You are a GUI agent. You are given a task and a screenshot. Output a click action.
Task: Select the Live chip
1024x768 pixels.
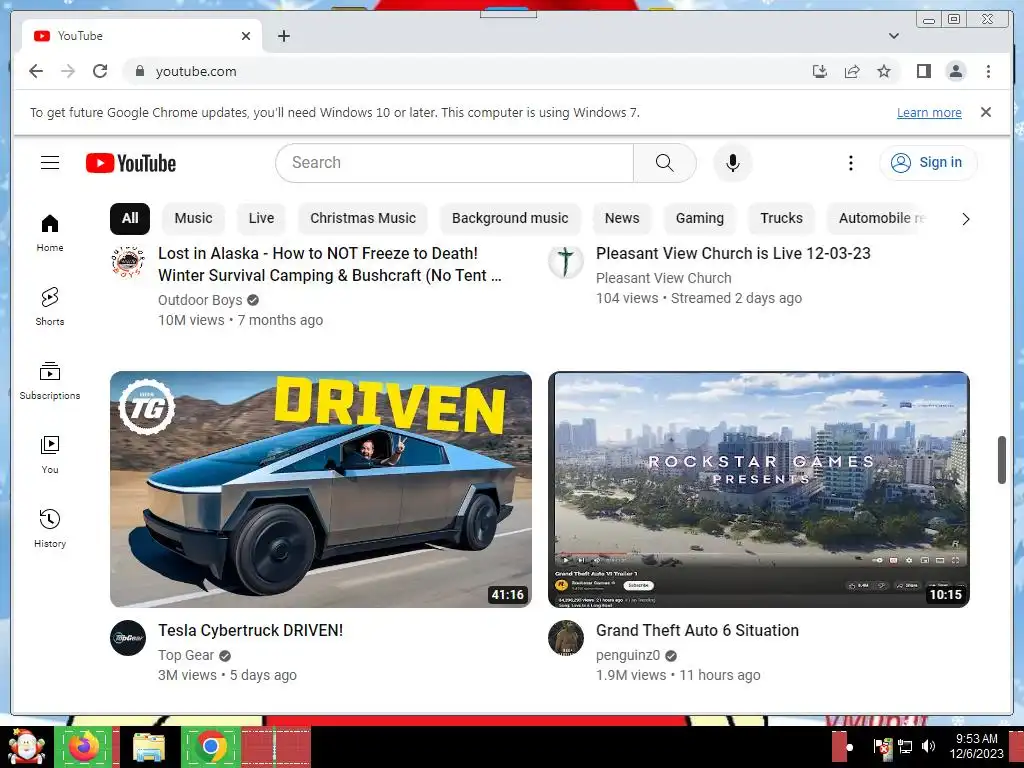point(261,218)
